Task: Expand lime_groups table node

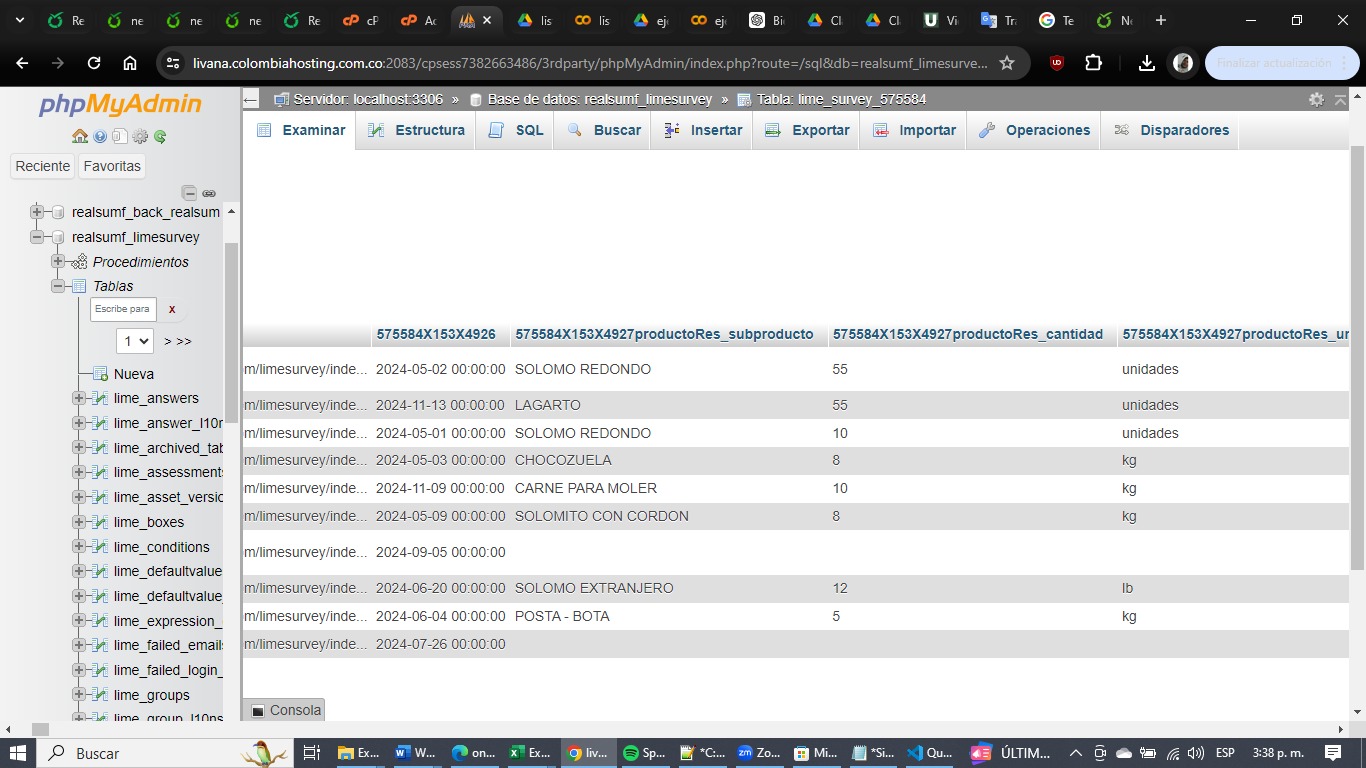Action: [79, 695]
